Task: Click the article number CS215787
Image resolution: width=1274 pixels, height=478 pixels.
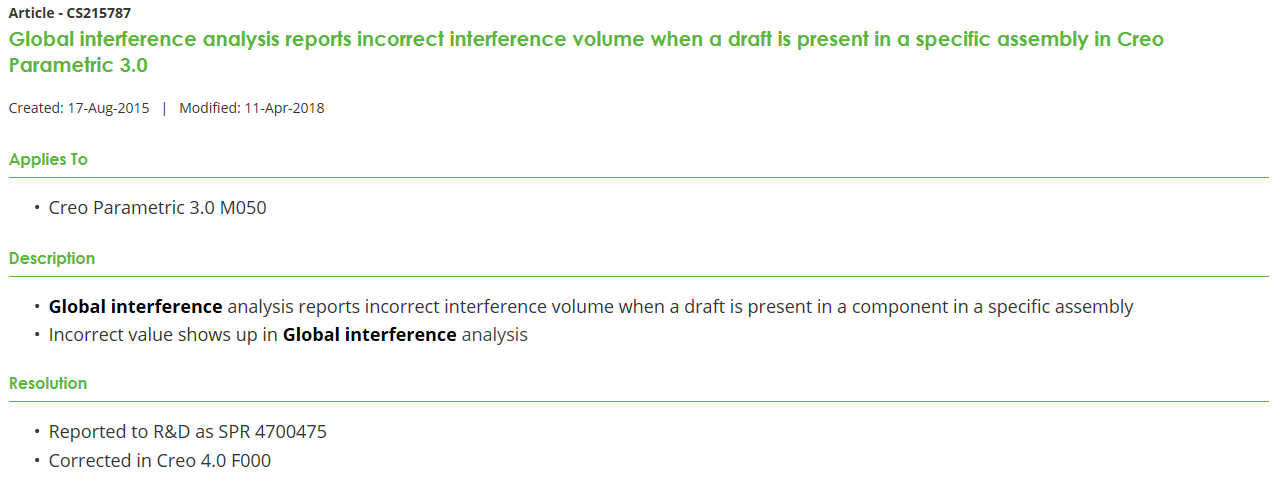Action: (99, 14)
